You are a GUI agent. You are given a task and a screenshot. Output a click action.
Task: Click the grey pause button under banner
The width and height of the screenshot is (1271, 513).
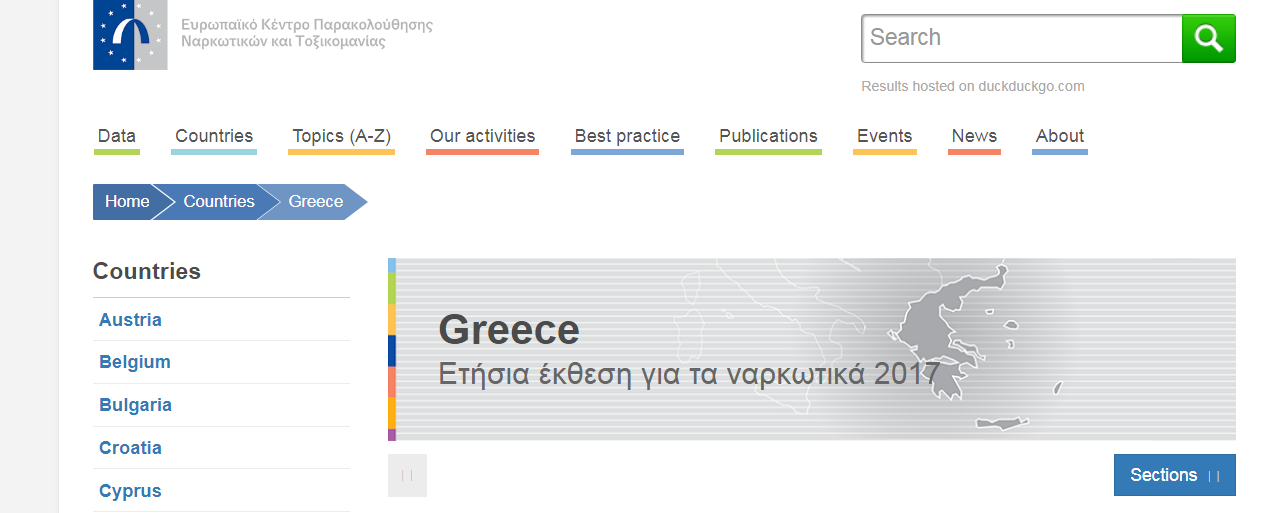pos(407,475)
